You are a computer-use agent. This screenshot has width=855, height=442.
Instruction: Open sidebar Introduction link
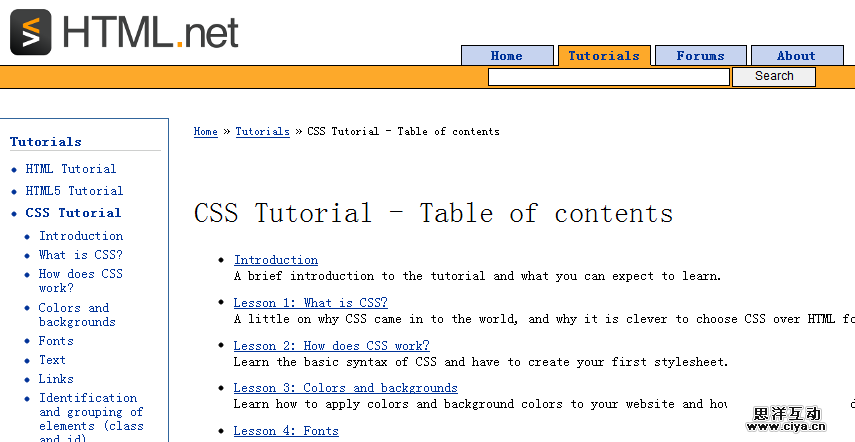tap(81, 236)
